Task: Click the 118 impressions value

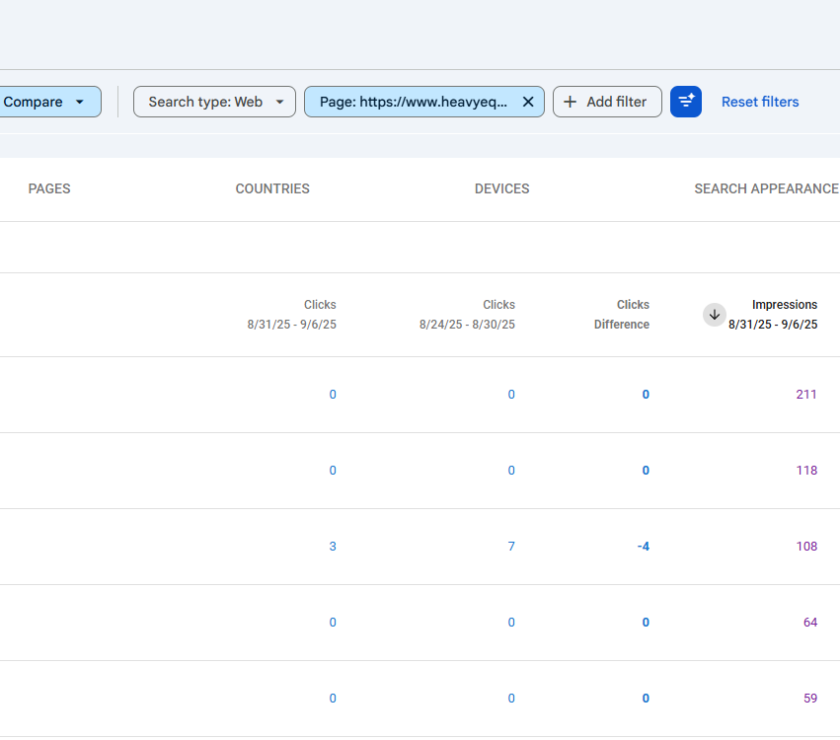Action: 806,470
